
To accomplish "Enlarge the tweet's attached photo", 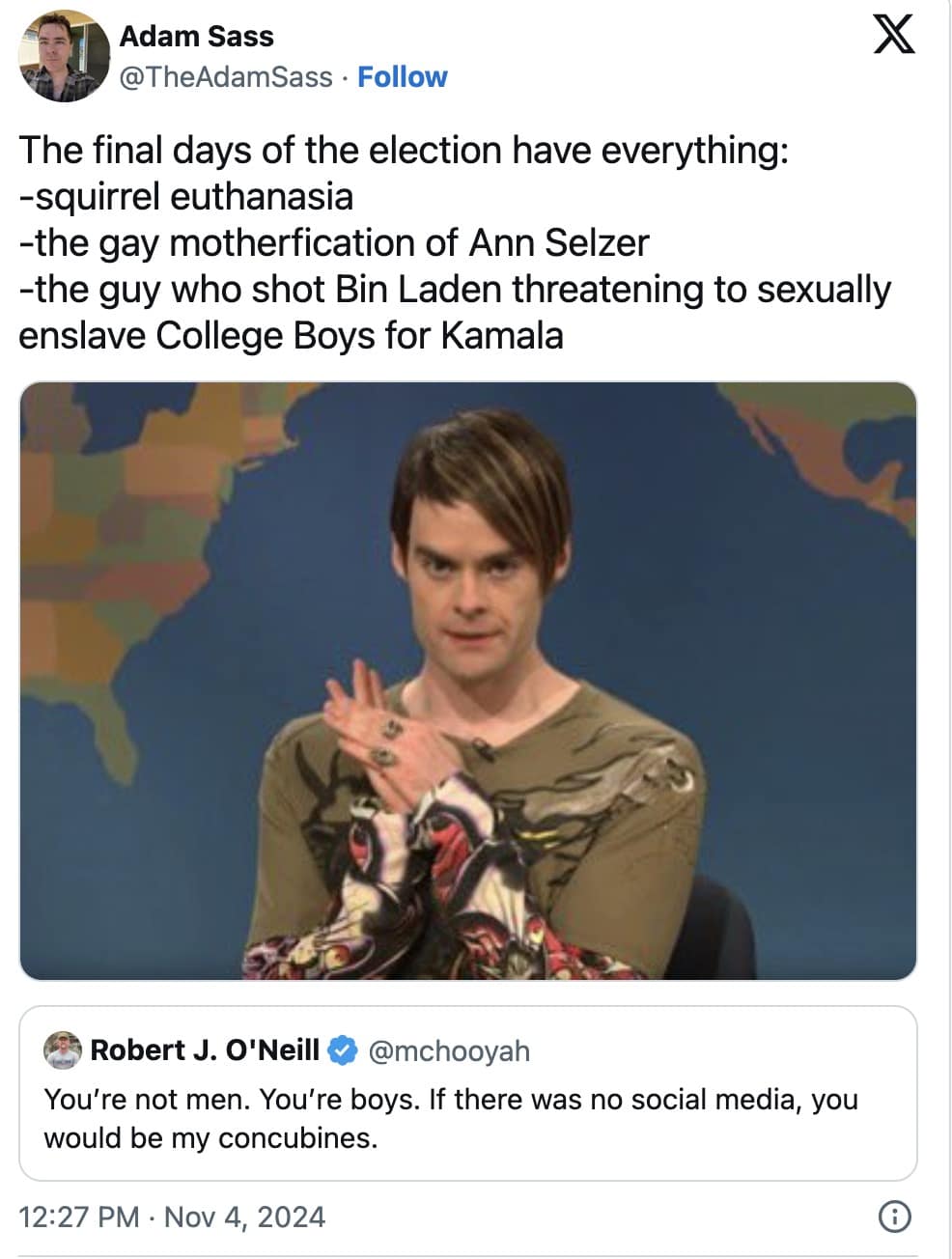I will tap(467, 681).
